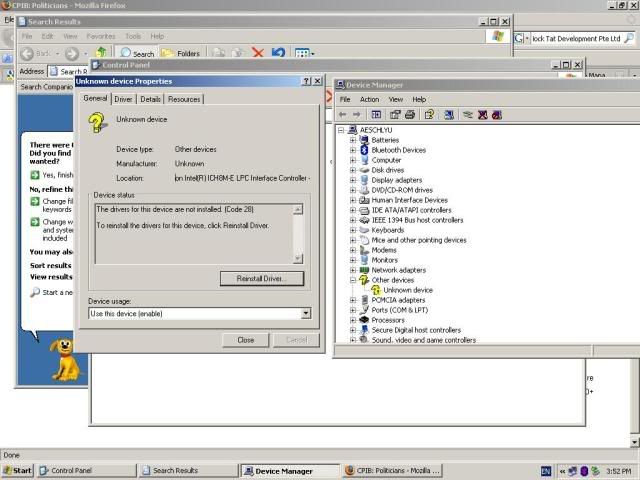Image resolution: width=640 pixels, height=480 pixels.
Task: Click the yellow question mark device icon
Action: (97, 122)
